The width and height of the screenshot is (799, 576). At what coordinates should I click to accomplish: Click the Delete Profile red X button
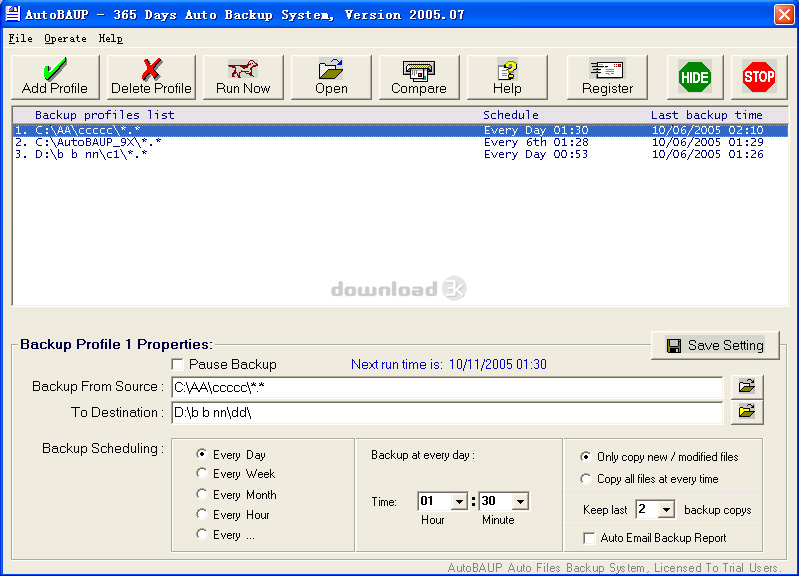151,77
